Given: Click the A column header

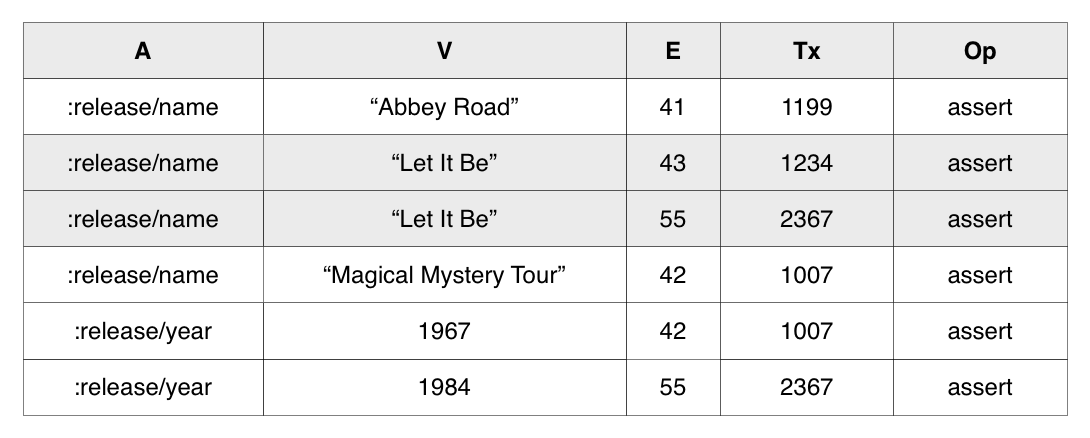Looking at the screenshot, I should (x=143, y=51).
